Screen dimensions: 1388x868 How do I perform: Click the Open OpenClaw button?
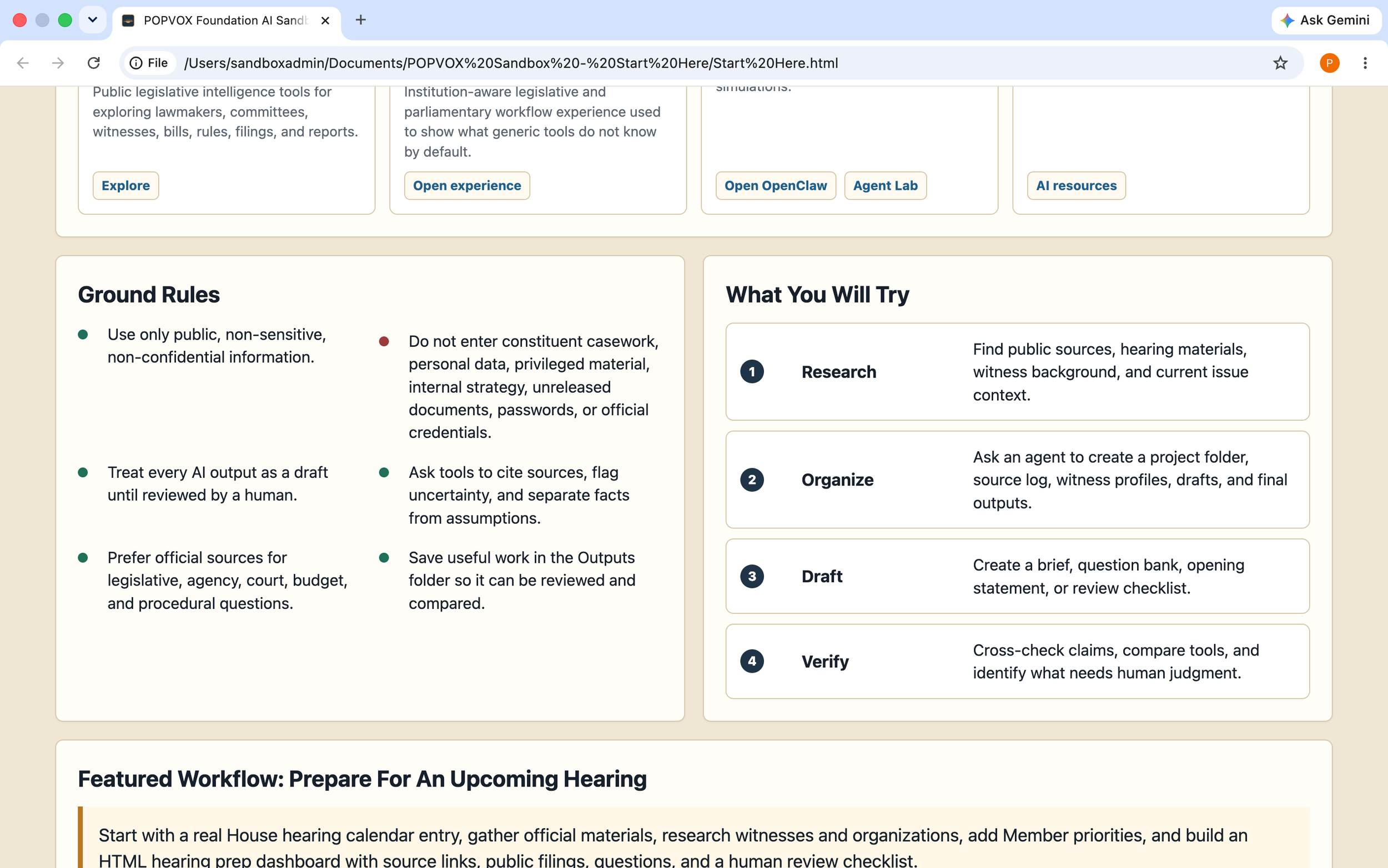click(775, 185)
